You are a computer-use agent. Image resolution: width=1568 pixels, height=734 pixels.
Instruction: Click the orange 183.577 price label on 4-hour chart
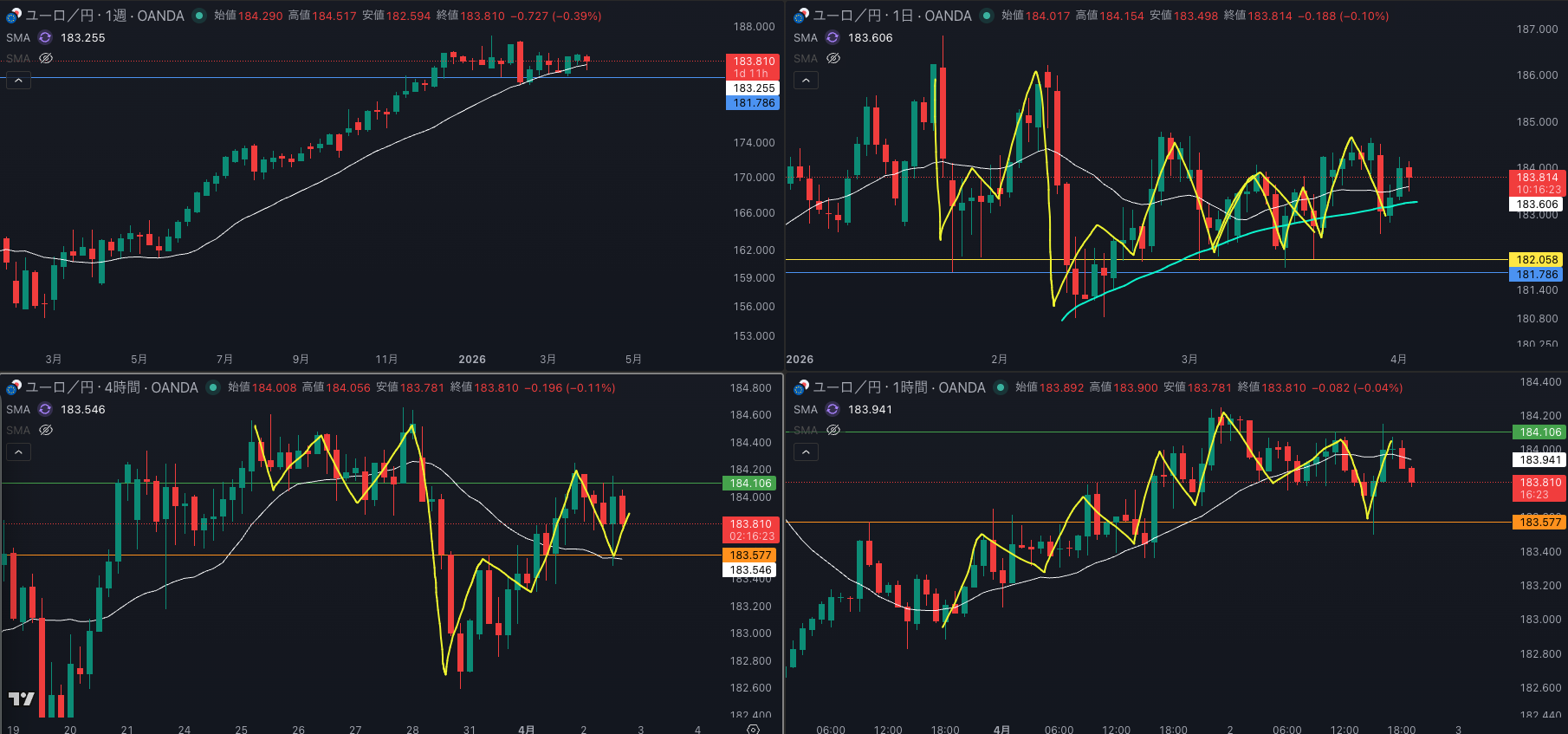(x=750, y=555)
